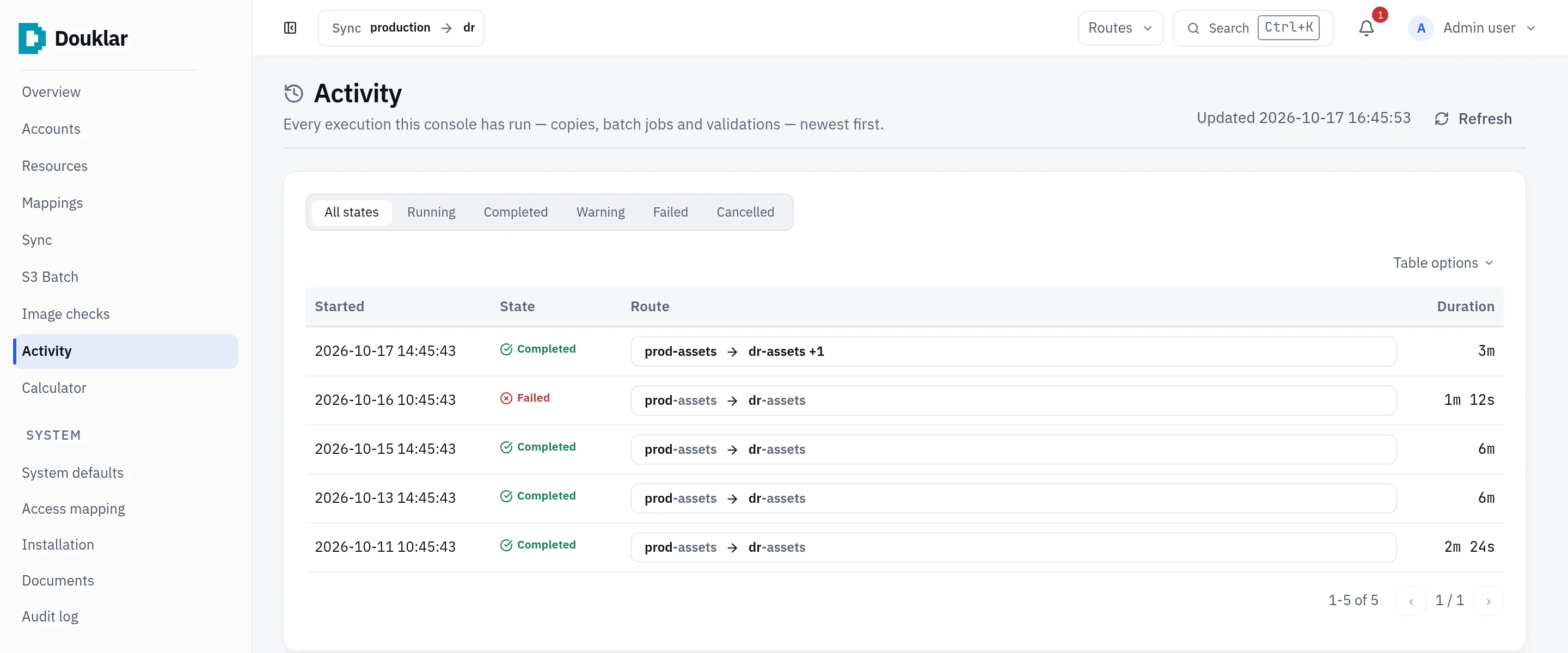Click the search magnifier icon
This screenshot has height=653, width=1568.
pos(1193,28)
